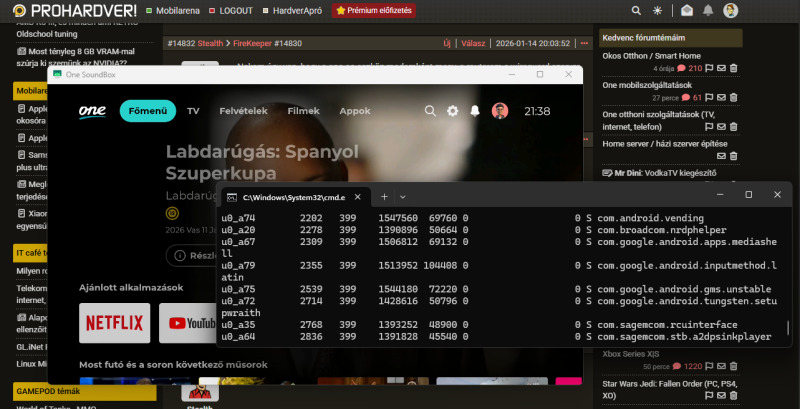Trash icon for One otthoni szolgáltatások

733,127
